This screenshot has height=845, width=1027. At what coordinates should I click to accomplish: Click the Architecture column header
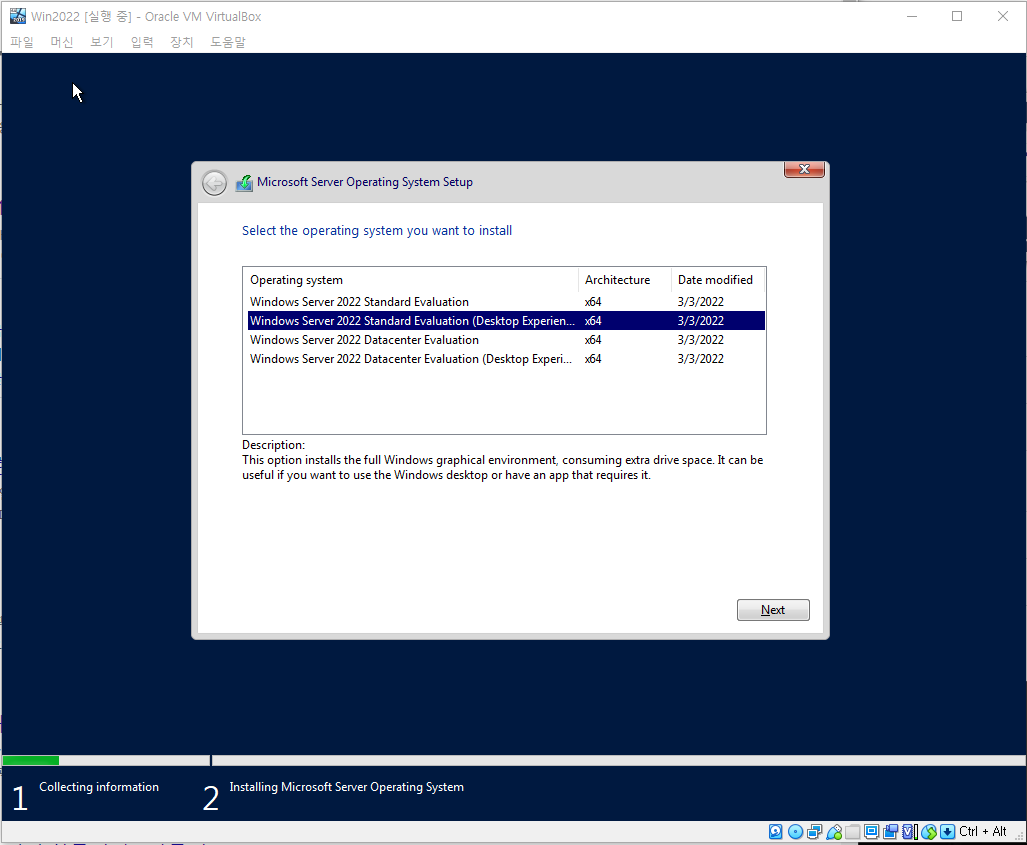(625, 280)
